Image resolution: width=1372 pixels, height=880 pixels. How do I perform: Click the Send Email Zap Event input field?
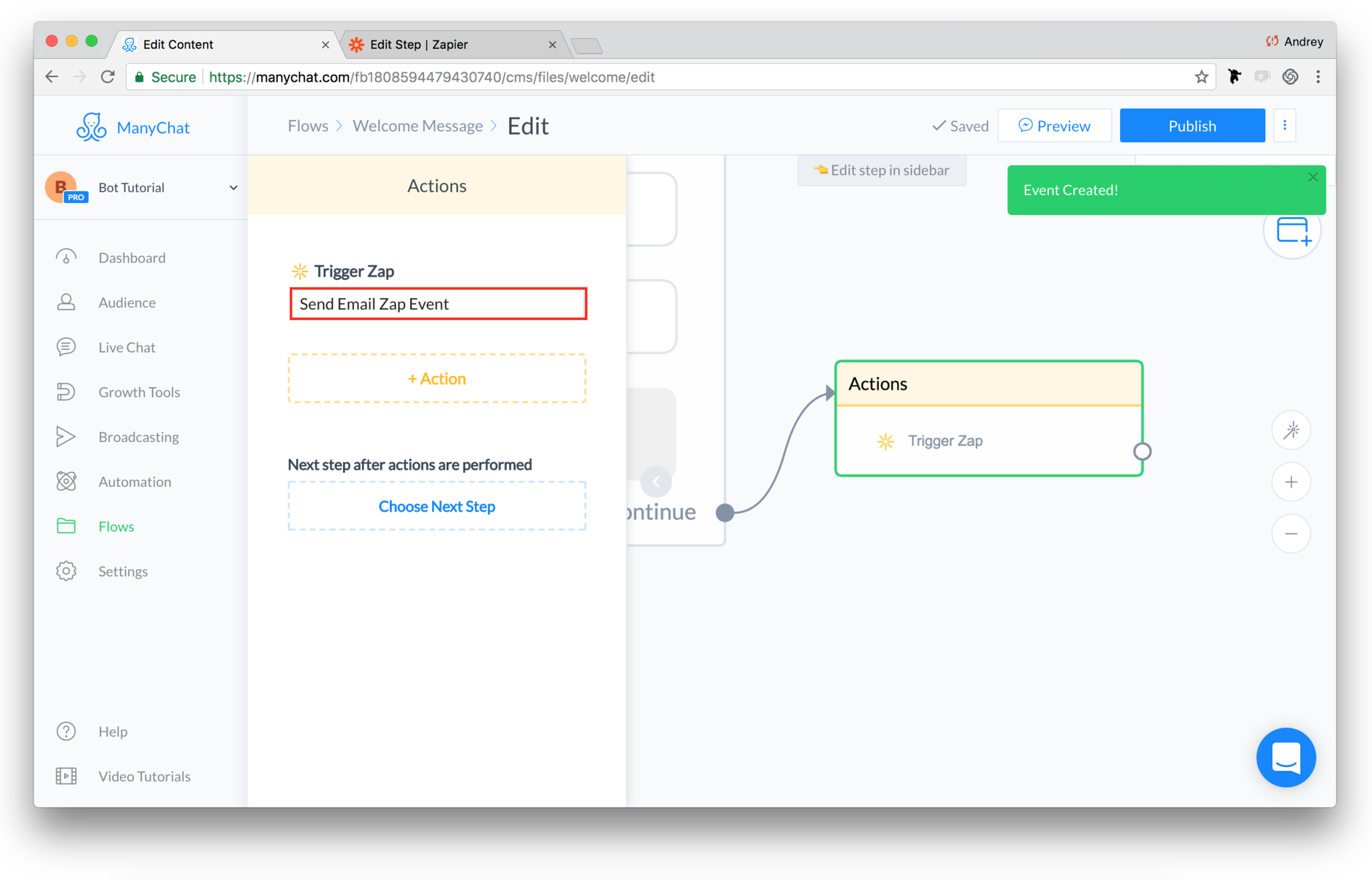click(437, 302)
